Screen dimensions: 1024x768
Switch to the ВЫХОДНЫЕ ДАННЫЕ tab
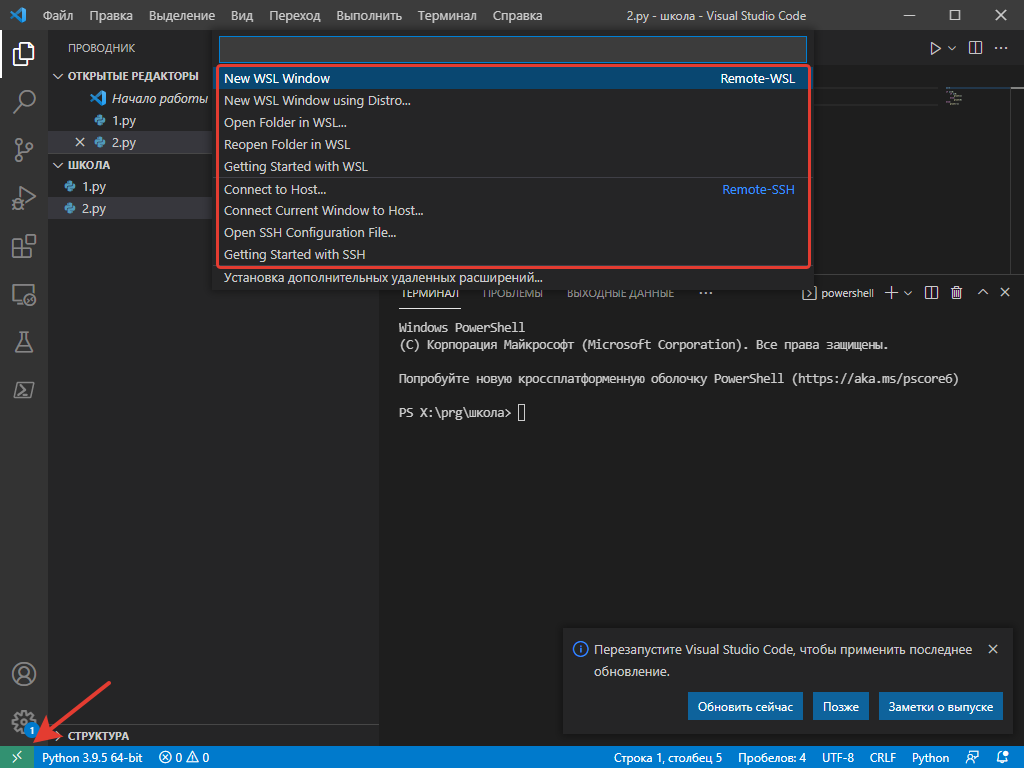click(620, 293)
